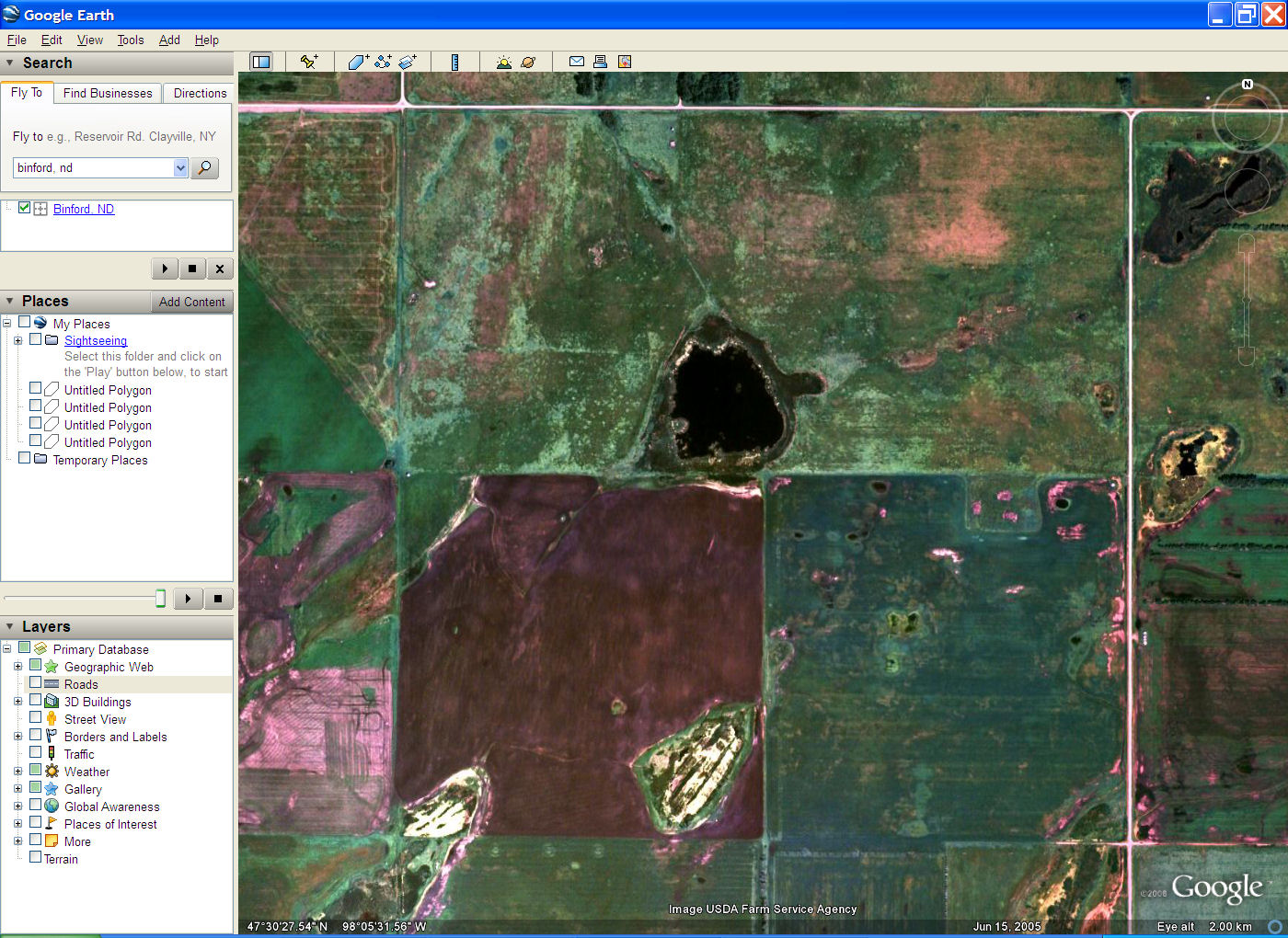
Task: Stop the search results tour
Action: [x=192, y=269]
